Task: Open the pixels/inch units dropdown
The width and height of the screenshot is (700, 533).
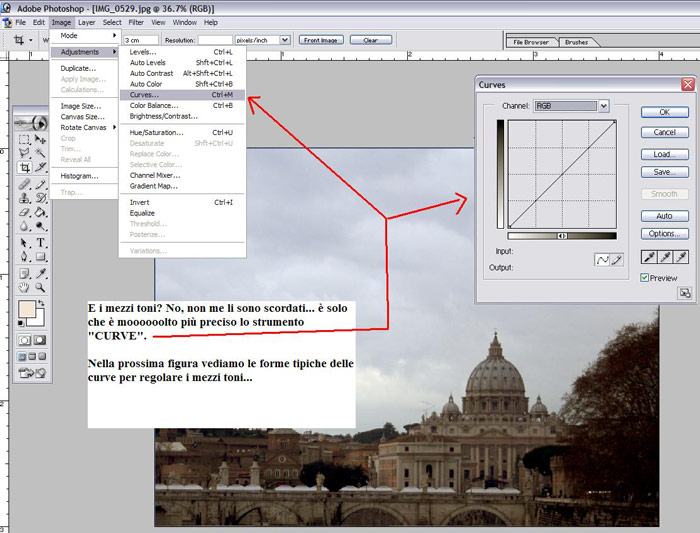Action: click(x=284, y=40)
